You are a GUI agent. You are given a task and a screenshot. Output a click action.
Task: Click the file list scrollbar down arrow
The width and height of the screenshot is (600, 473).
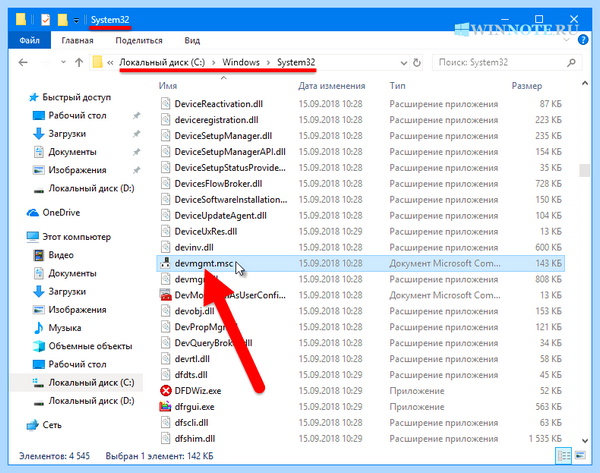585,441
